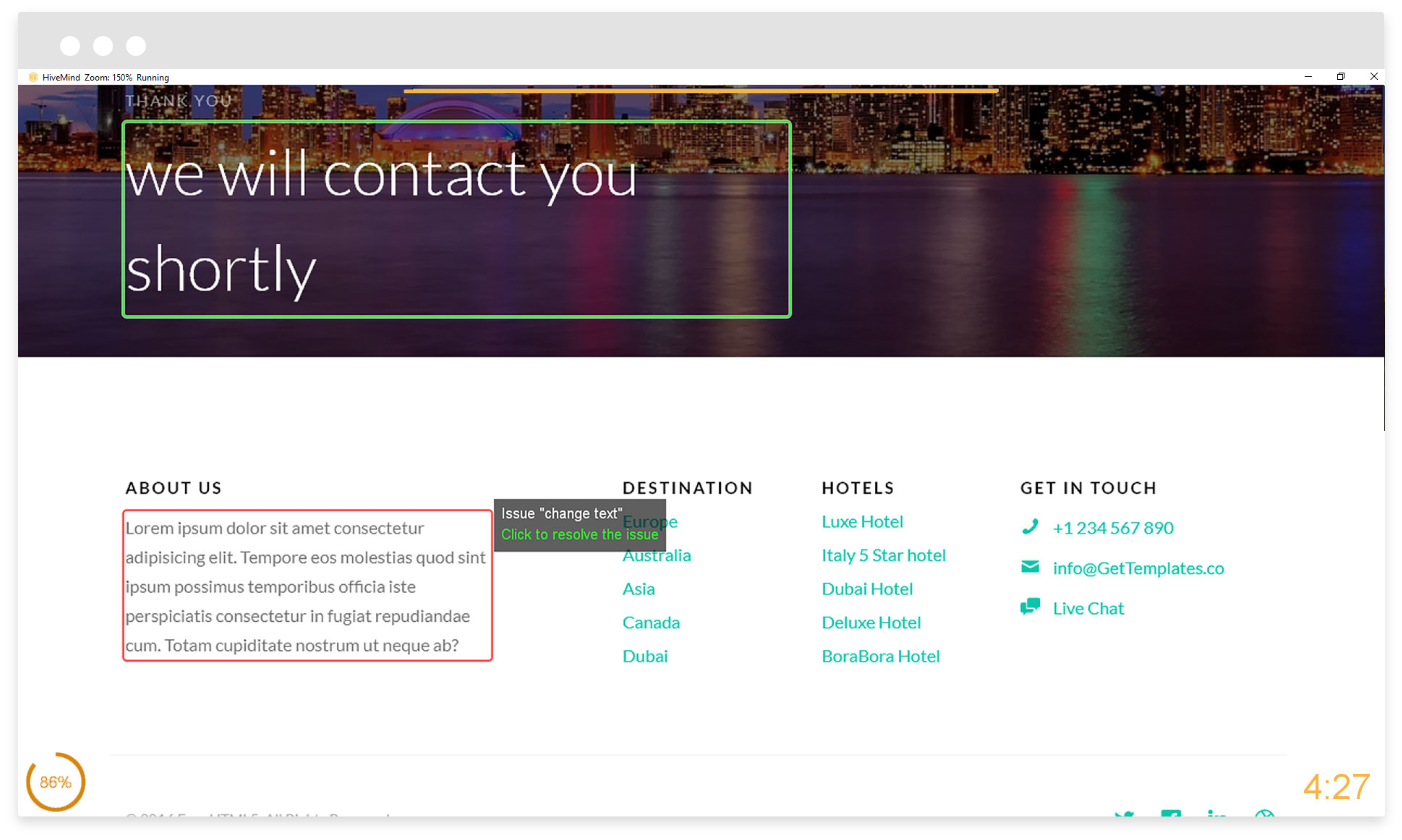Screen dimensions: 1402x840
Task: Click the orange progress bar at top
Action: coord(700,91)
